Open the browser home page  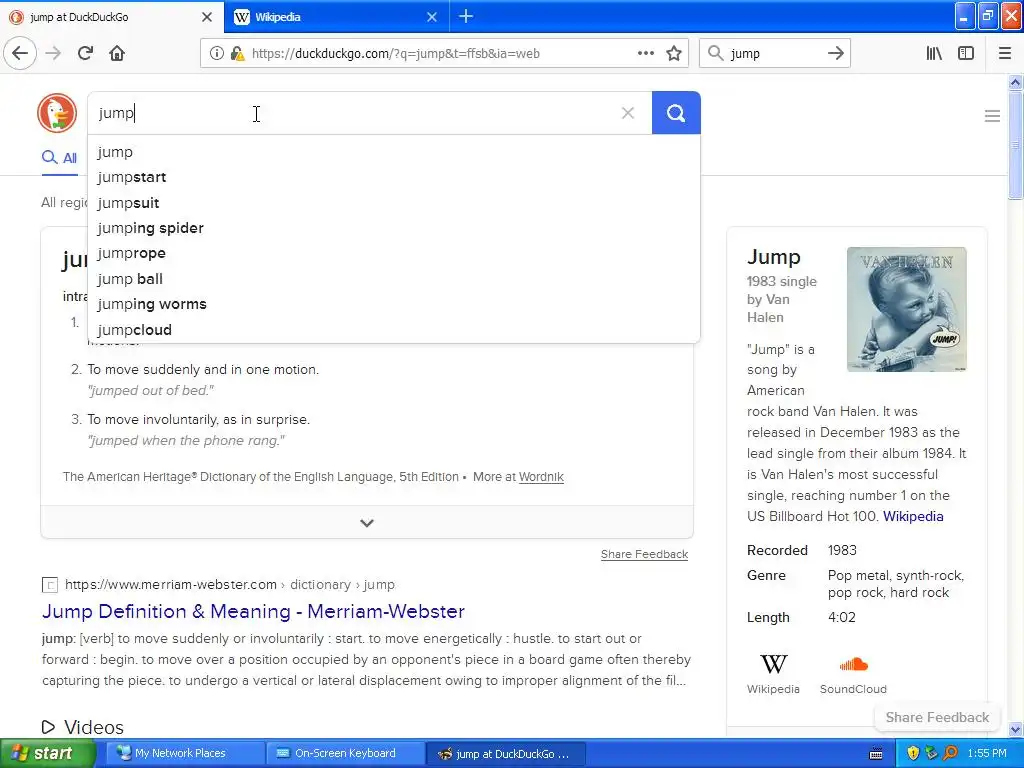117,54
